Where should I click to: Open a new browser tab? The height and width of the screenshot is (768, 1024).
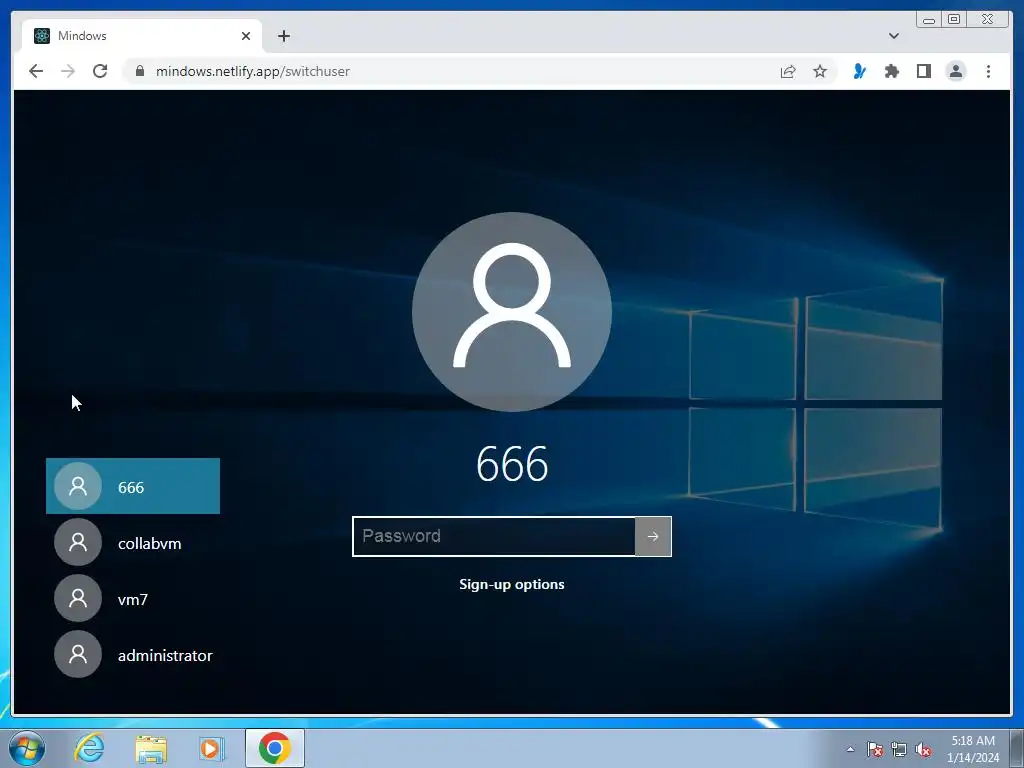pos(283,36)
